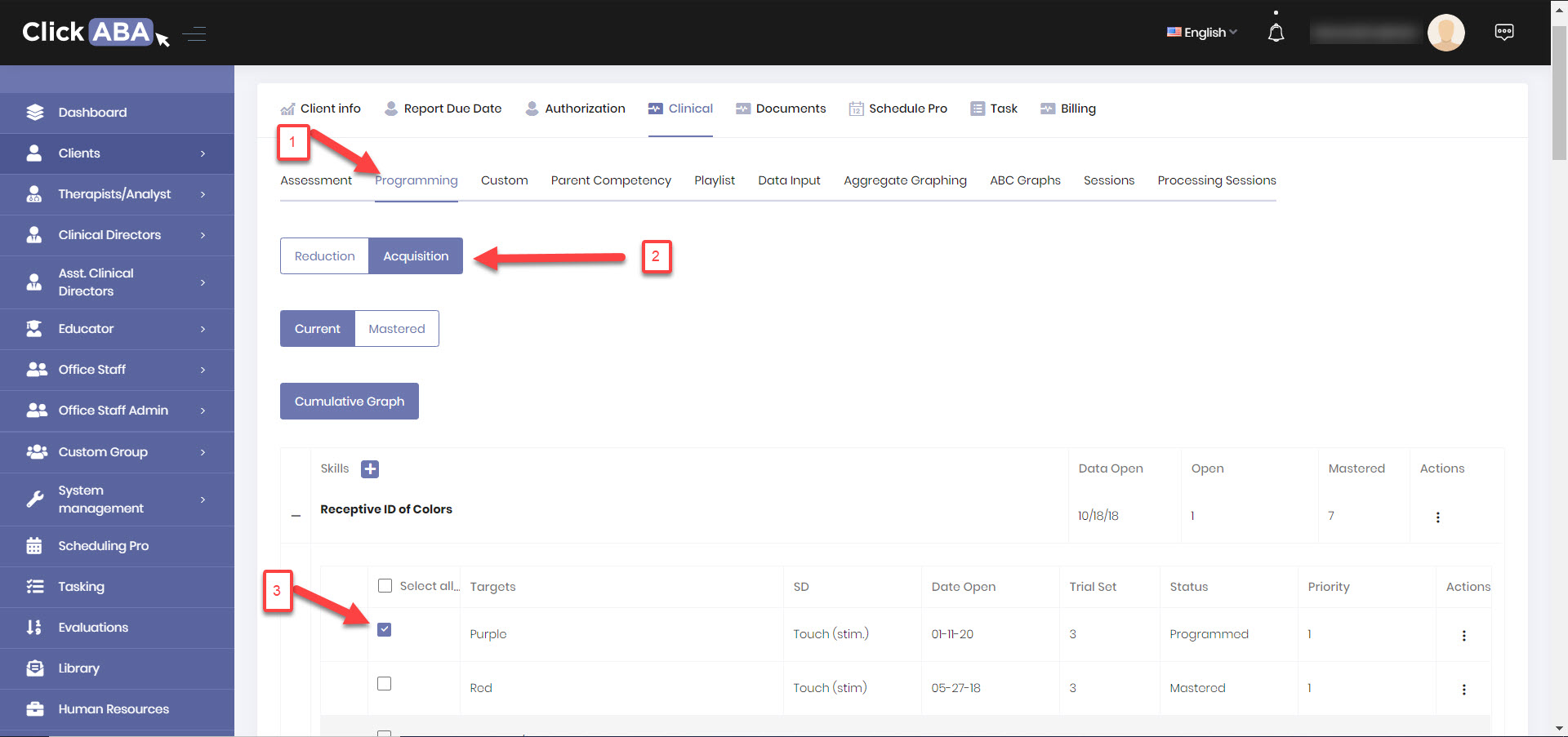
Task: Check the Select all checkbox
Action: coord(385,586)
